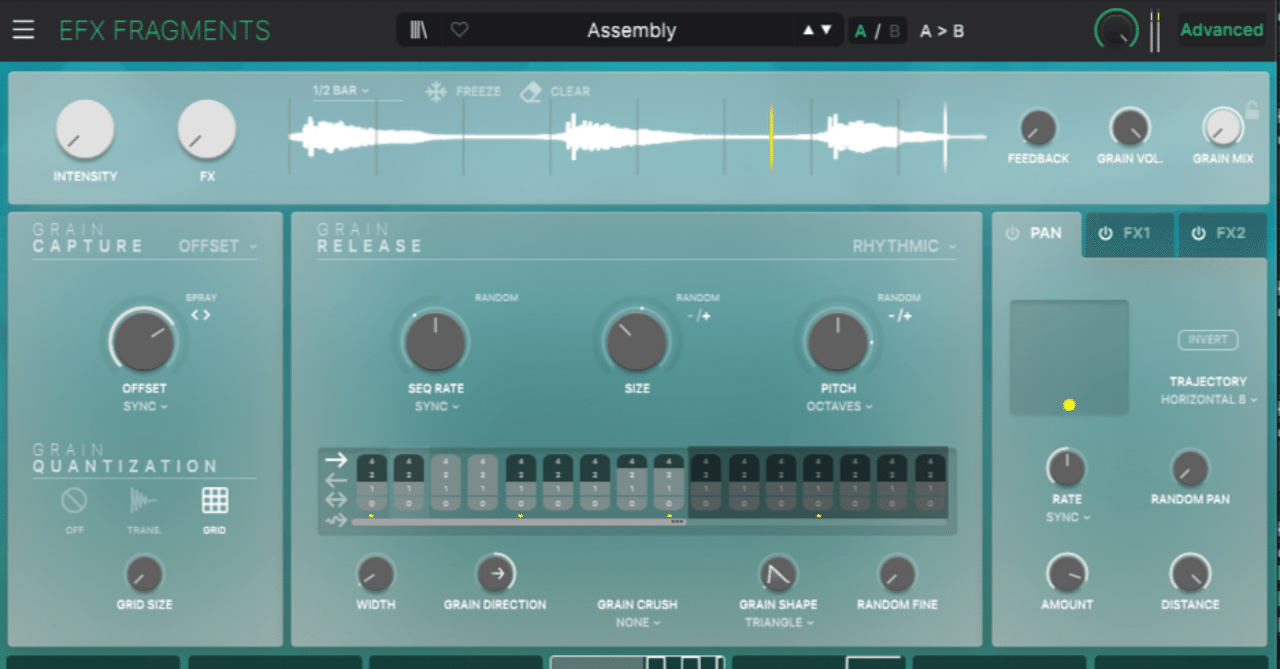Copy A to B with A > B
Image resolution: width=1280 pixels, height=669 pixels.
(x=942, y=31)
